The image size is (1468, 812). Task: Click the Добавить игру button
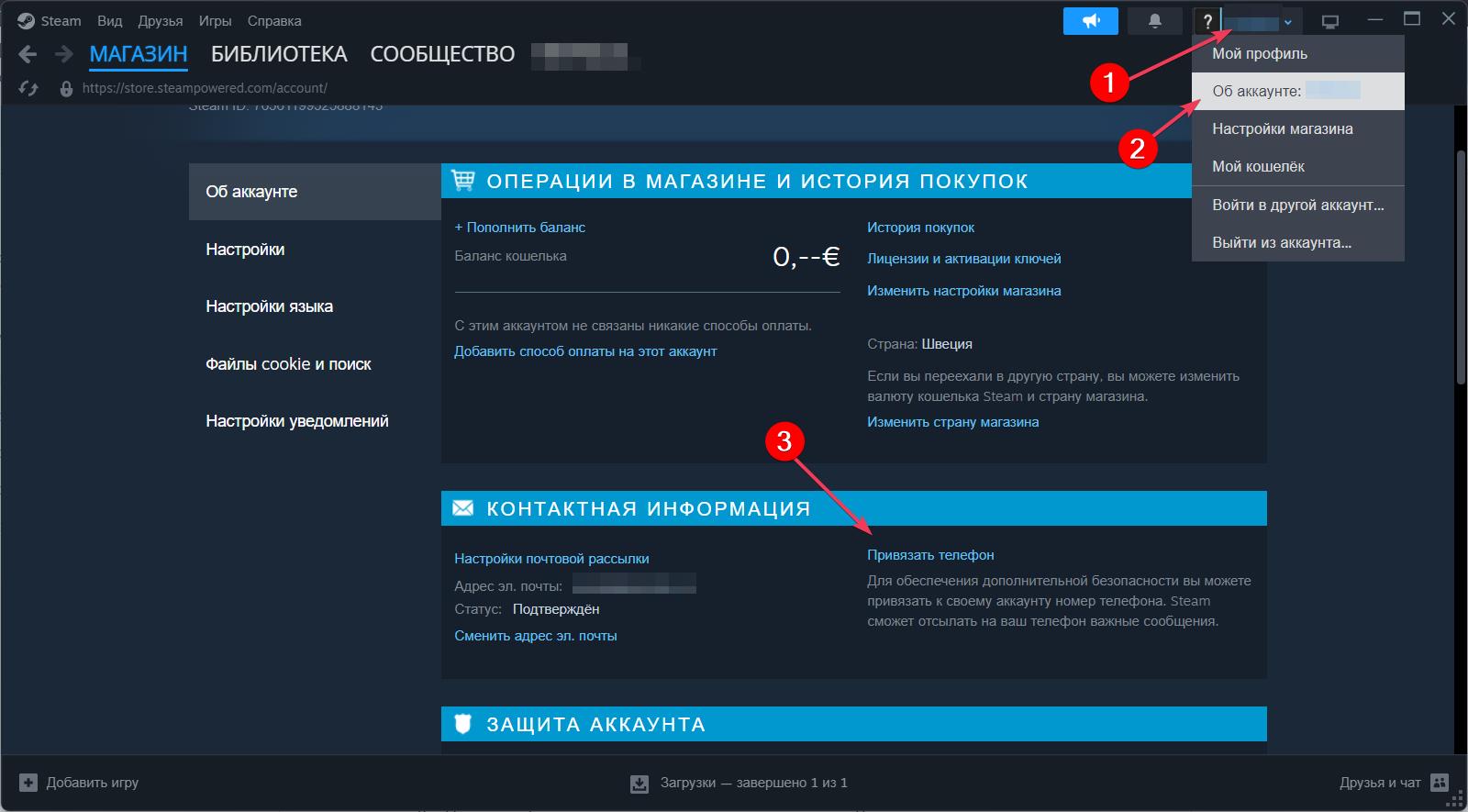(x=79, y=783)
